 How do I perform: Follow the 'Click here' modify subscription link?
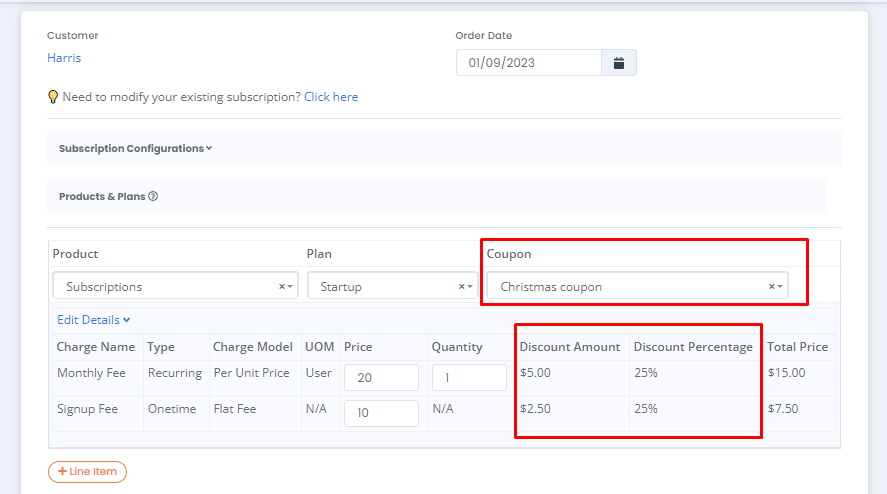[x=331, y=97]
